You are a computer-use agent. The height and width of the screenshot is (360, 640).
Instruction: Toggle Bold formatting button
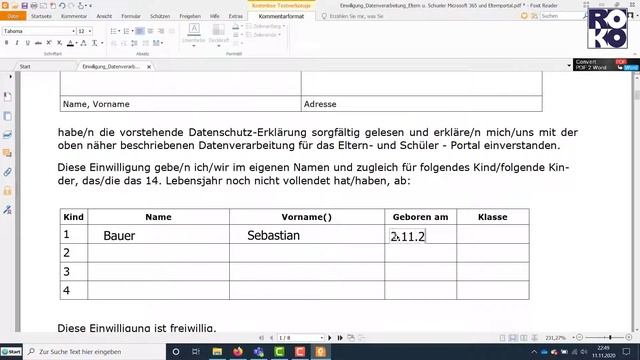(x=7, y=43)
